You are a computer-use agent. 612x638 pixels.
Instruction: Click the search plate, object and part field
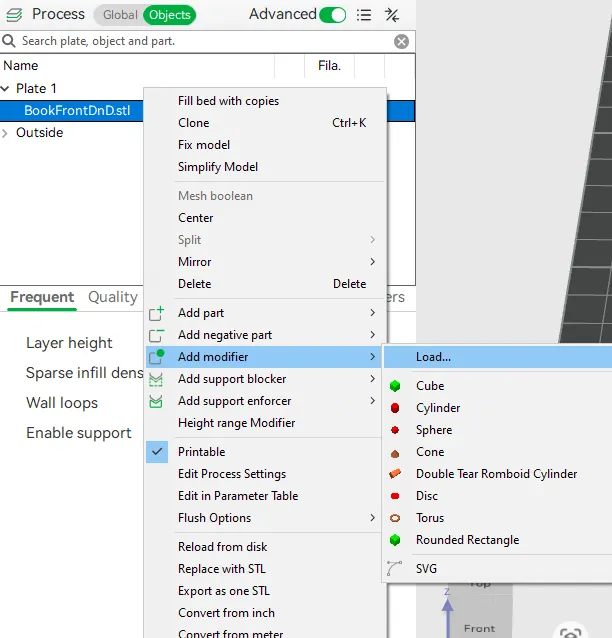coord(200,42)
